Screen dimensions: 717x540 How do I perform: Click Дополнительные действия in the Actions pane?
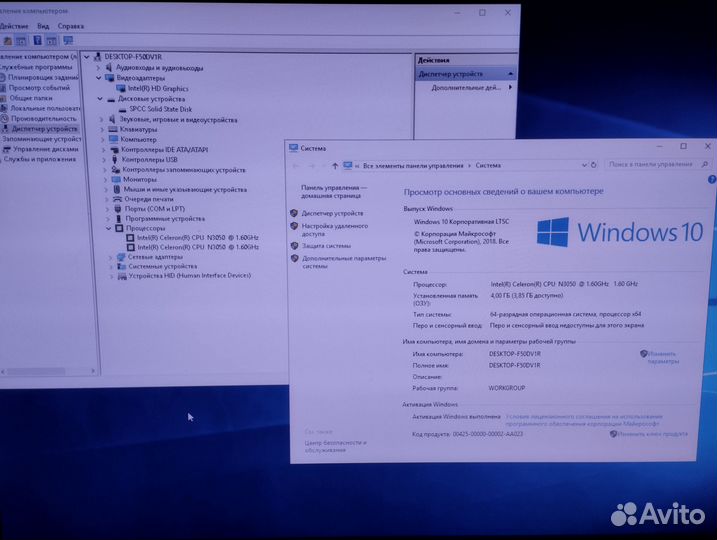pyautogui.click(x=465, y=88)
